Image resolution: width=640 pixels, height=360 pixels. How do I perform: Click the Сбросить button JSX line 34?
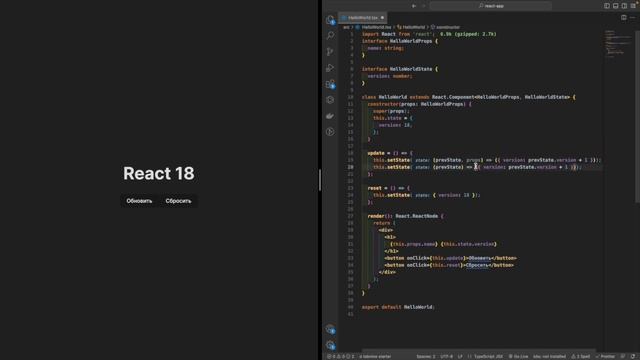(449, 265)
